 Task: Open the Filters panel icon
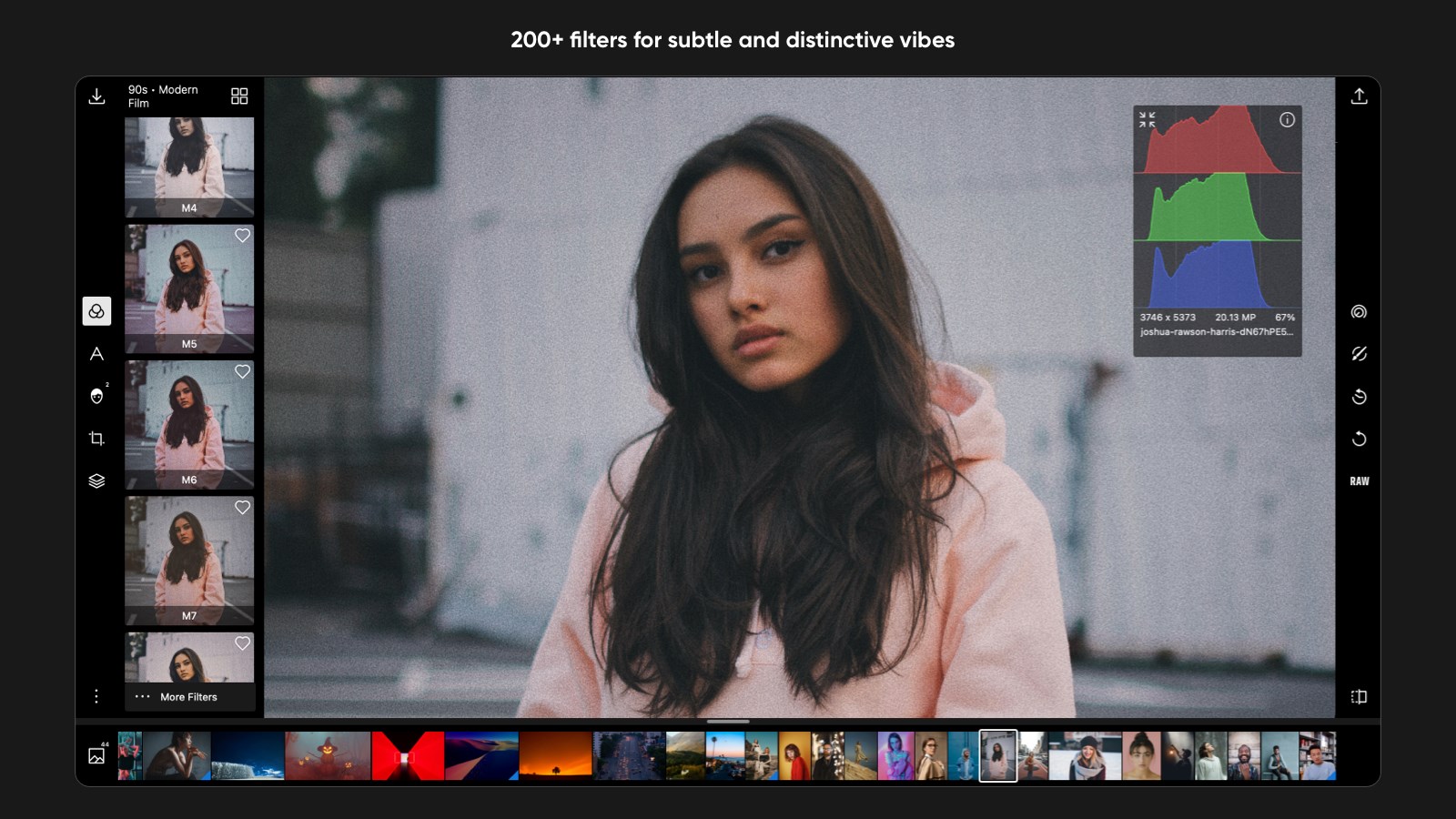[96, 311]
